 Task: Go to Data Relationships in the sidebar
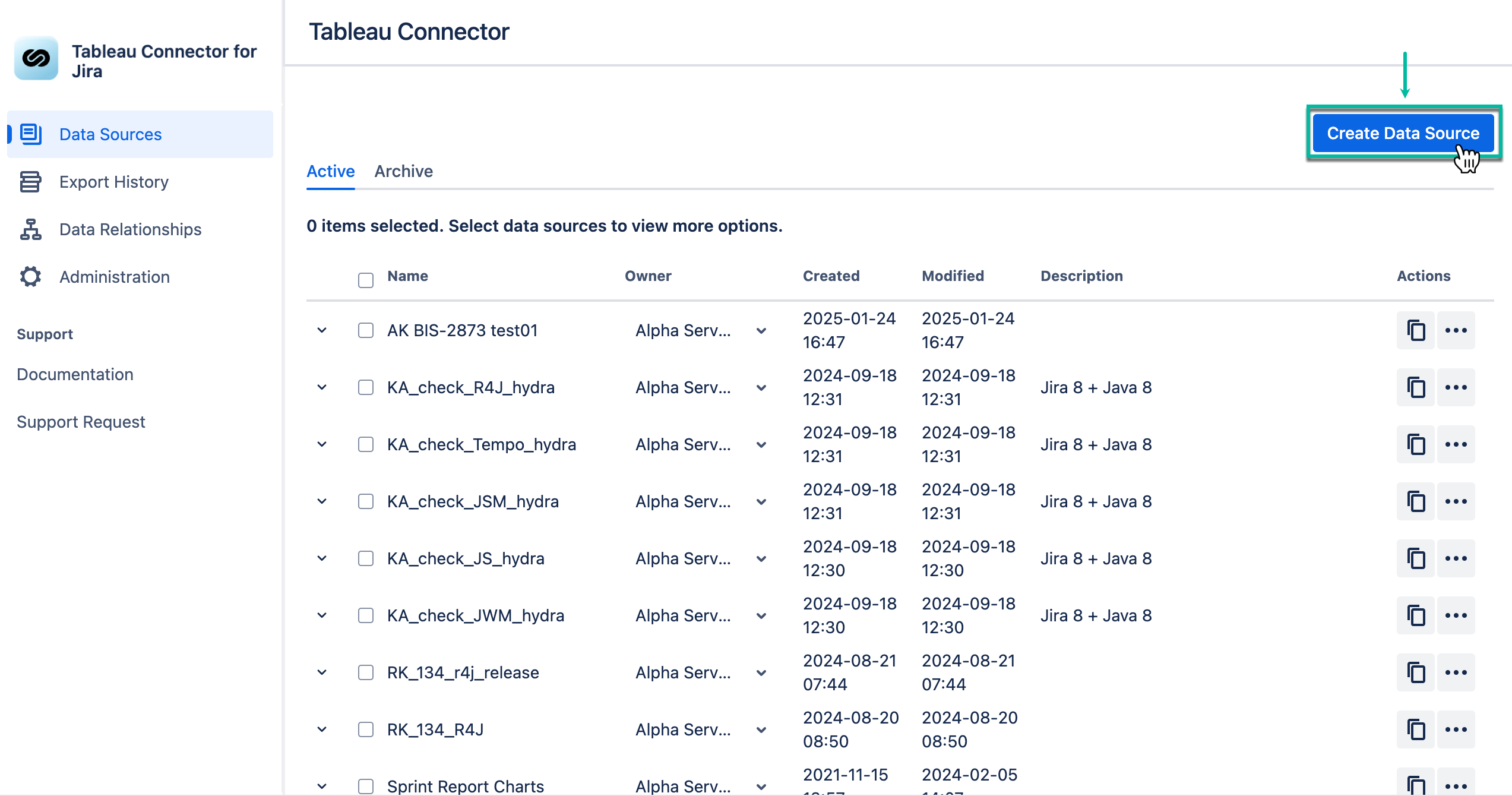pyautogui.click(x=140, y=229)
